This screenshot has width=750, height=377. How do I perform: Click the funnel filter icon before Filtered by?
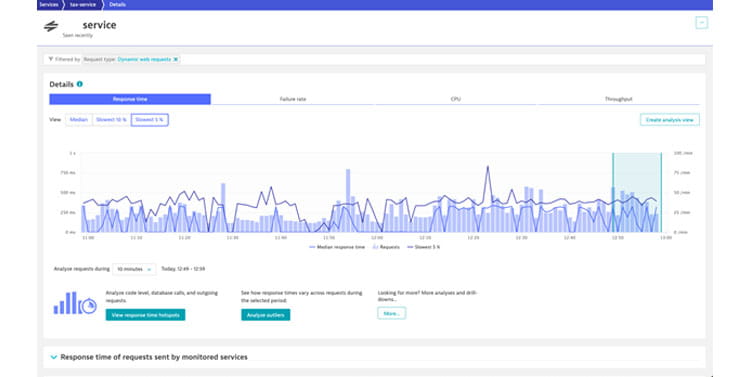[51, 59]
